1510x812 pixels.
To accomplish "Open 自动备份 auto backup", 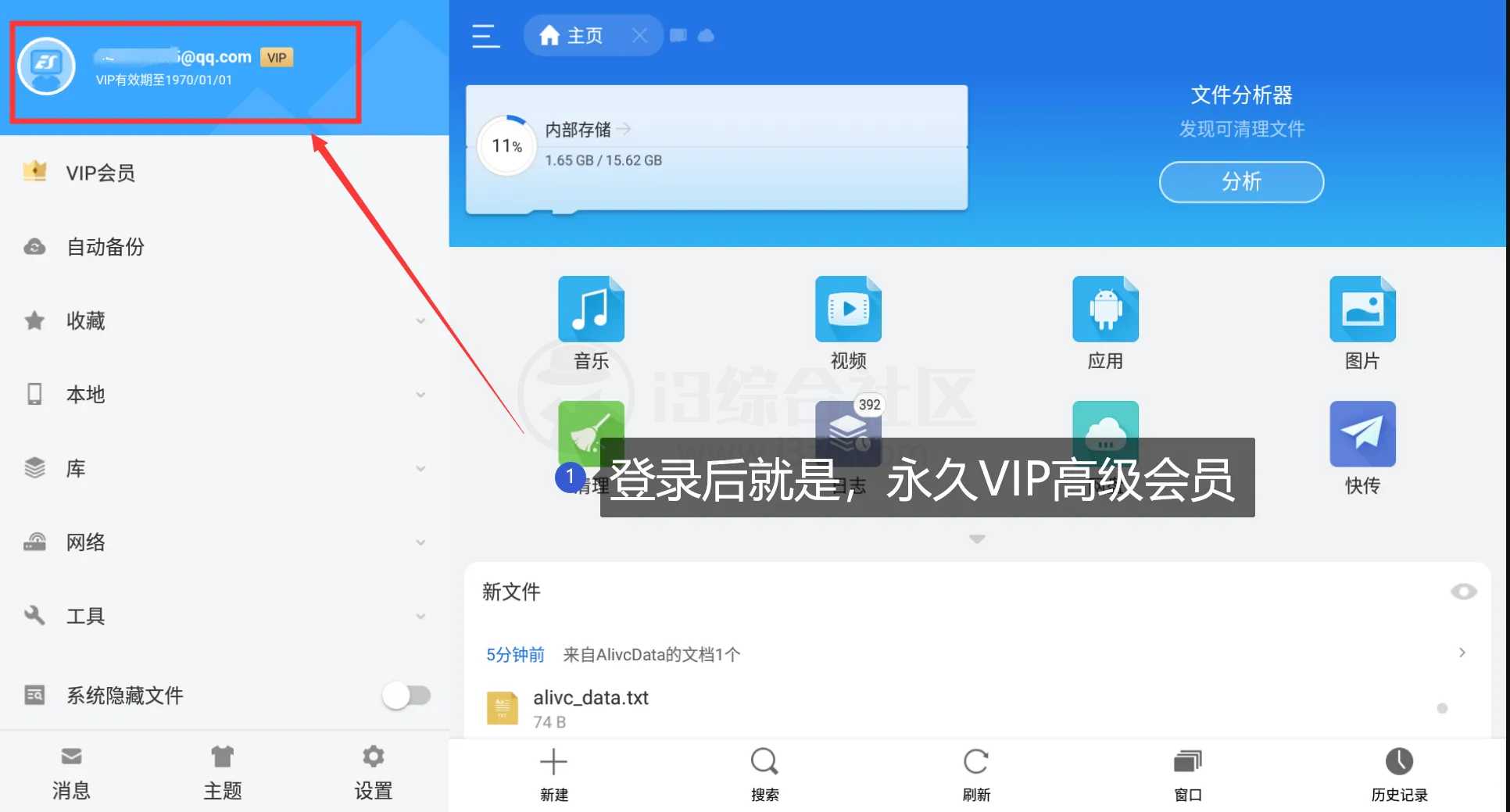I will tap(224, 247).
